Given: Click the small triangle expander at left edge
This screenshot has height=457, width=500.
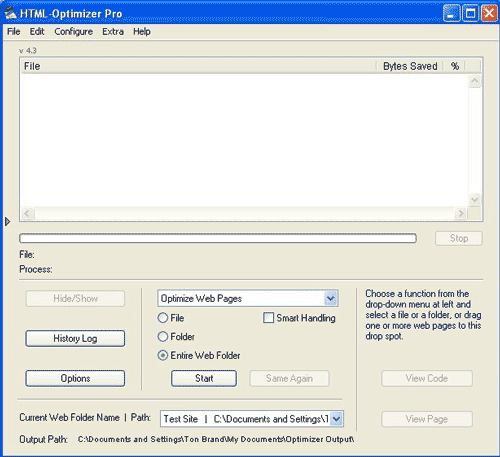Looking at the screenshot, I should 7,221.
